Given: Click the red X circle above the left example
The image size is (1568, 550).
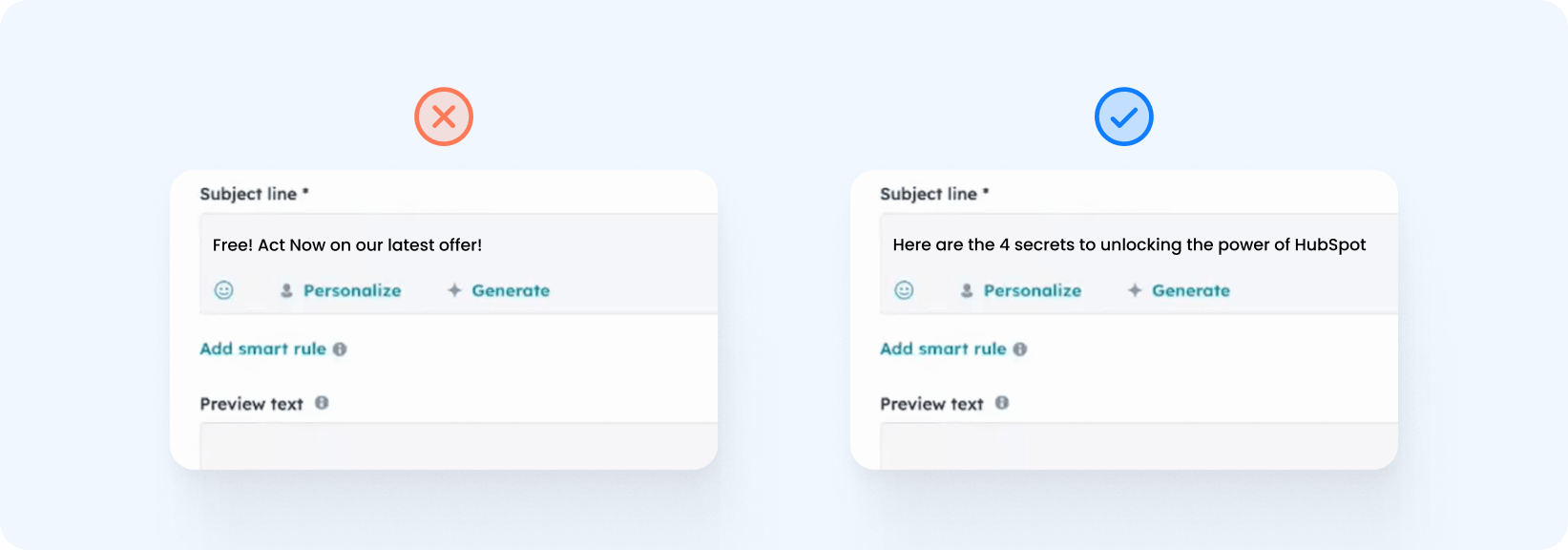Looking at the screenshot, I should (x=443, y=116).
